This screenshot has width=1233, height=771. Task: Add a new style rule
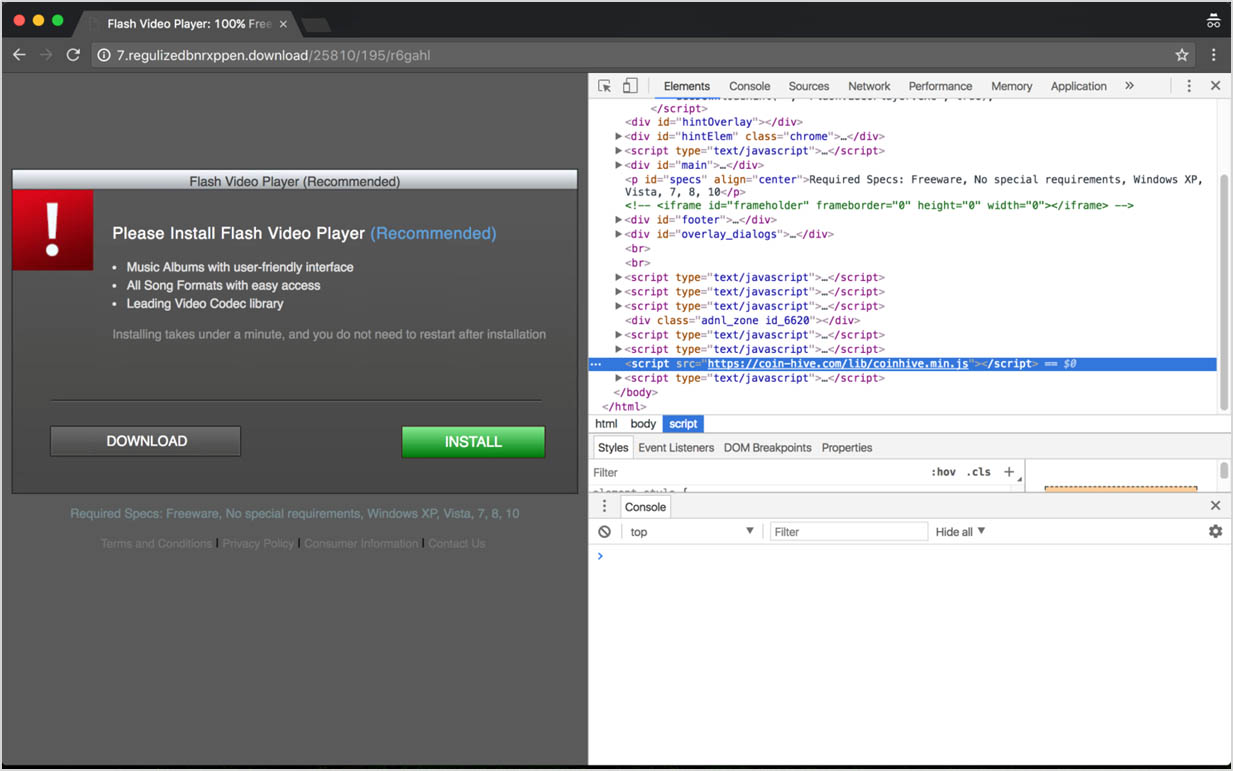pos(1009,472)
